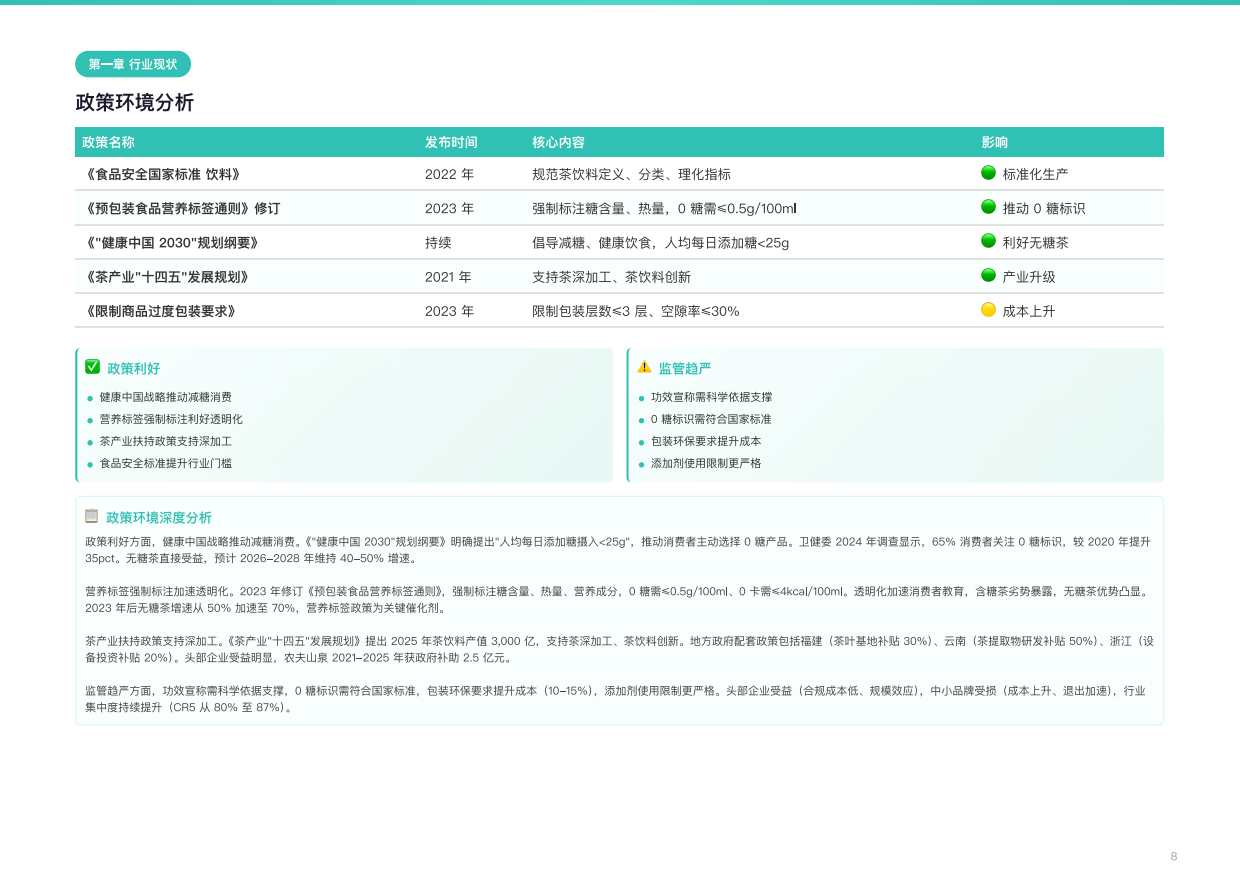Click the yellow dot beside 成本上升
Screen dimensions: 1240x876
tap(988, 310)
